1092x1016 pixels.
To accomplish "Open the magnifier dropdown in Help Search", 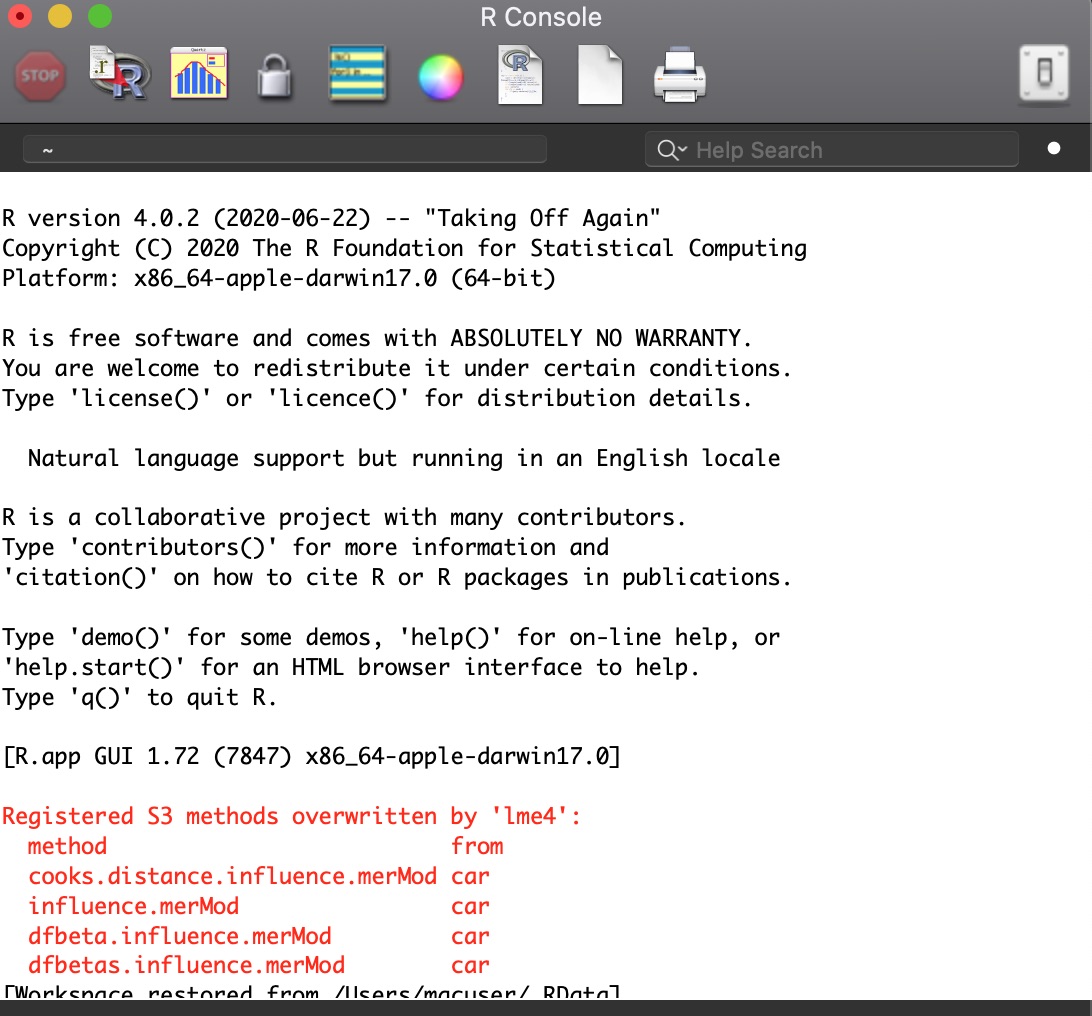I will pyautogui.click(x=672, y=150).
